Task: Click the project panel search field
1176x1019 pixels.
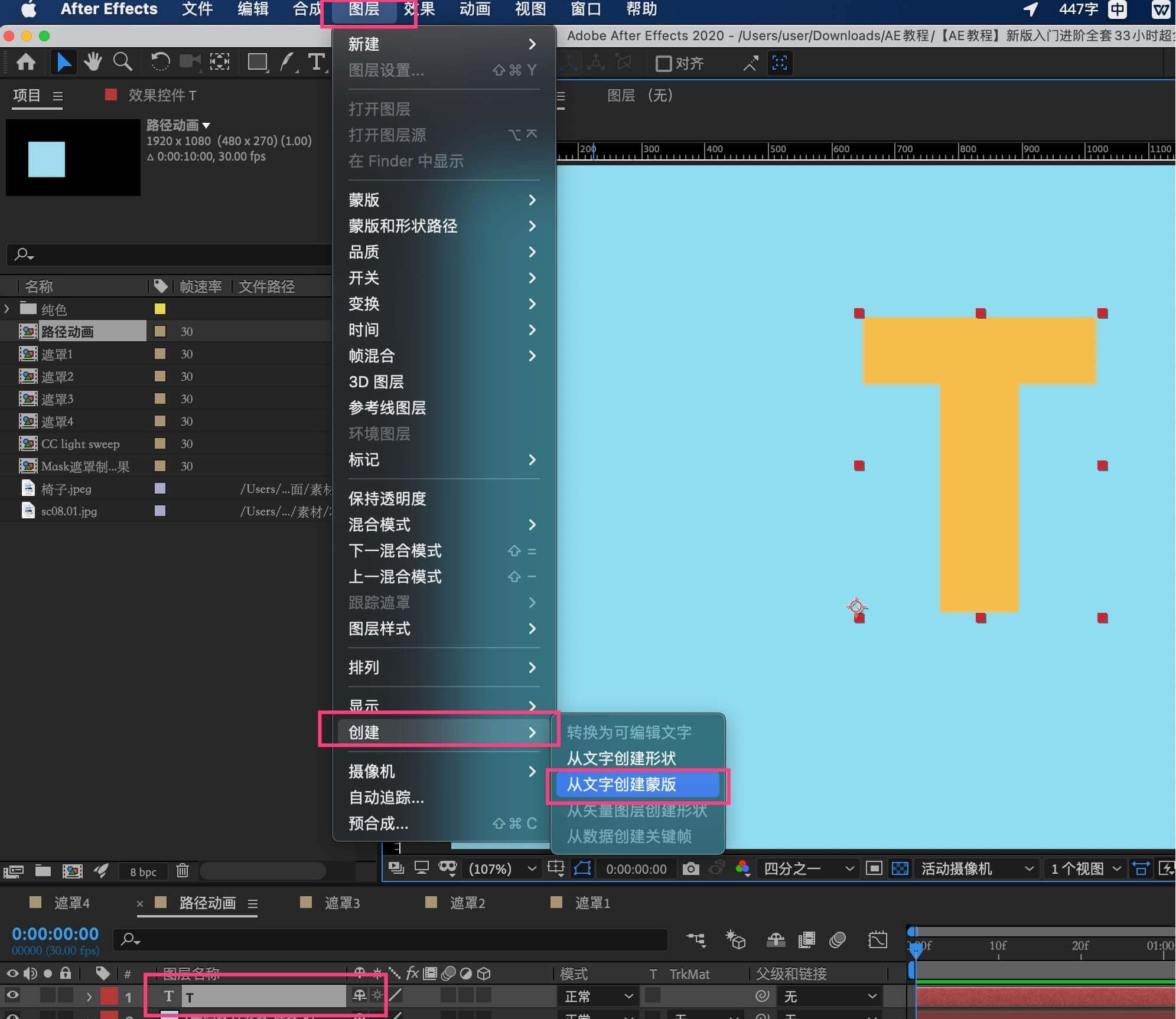Action: click(171, 254)
